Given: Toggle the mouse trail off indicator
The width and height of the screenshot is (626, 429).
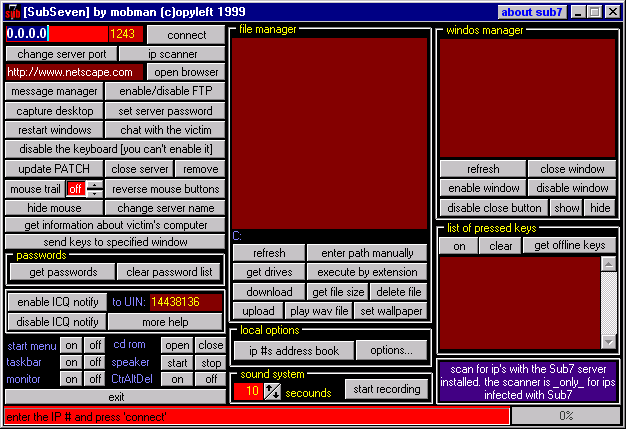Looking at the screenshot, I should 75,189.
